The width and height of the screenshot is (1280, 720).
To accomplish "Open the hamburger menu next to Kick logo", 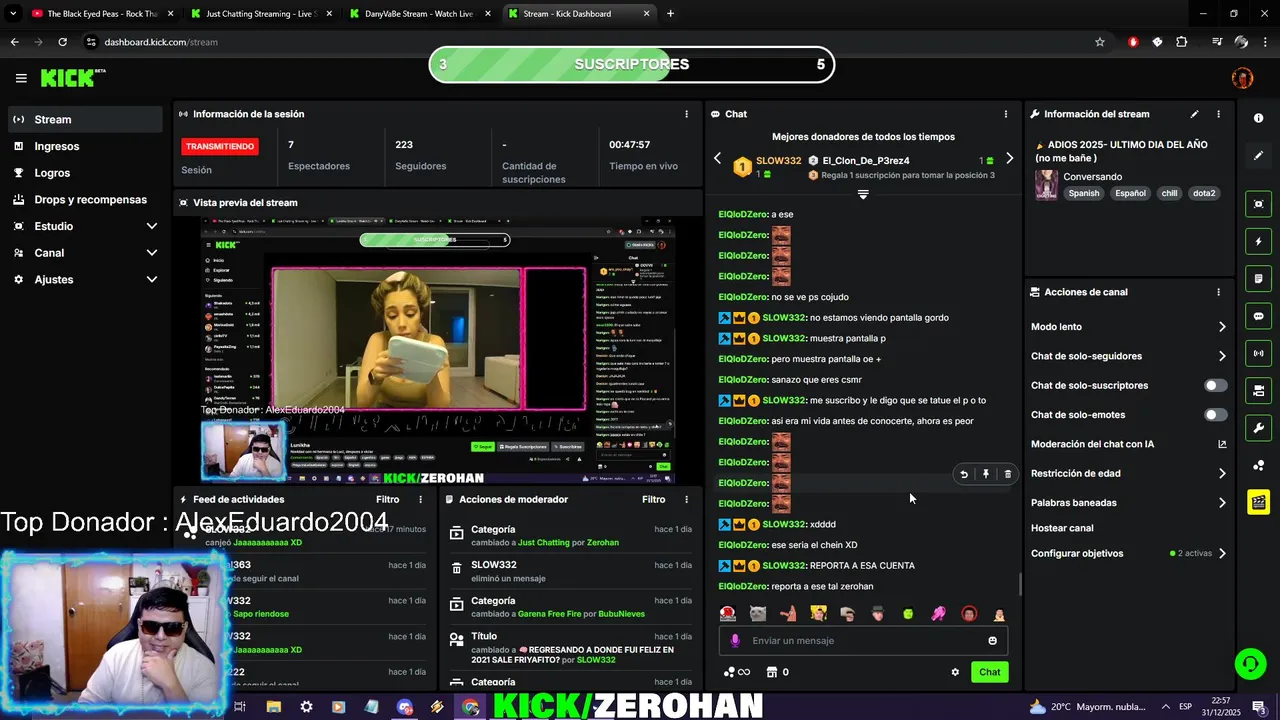I will (x=21, y=78).
